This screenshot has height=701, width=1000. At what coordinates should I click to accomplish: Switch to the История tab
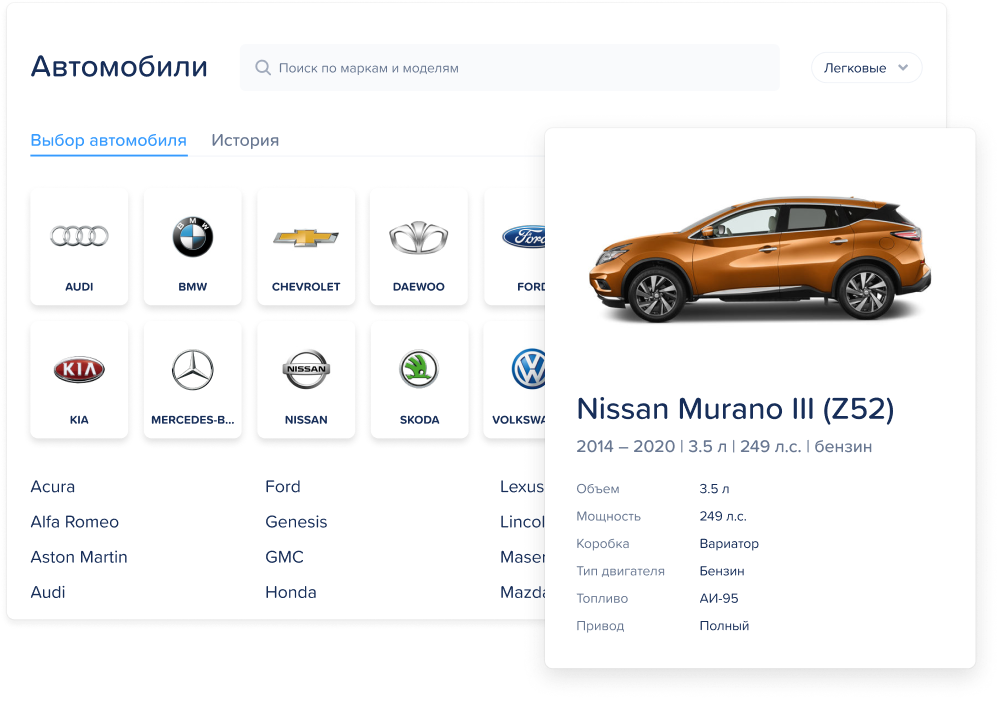pyautogui.click(x=245, y=140)
